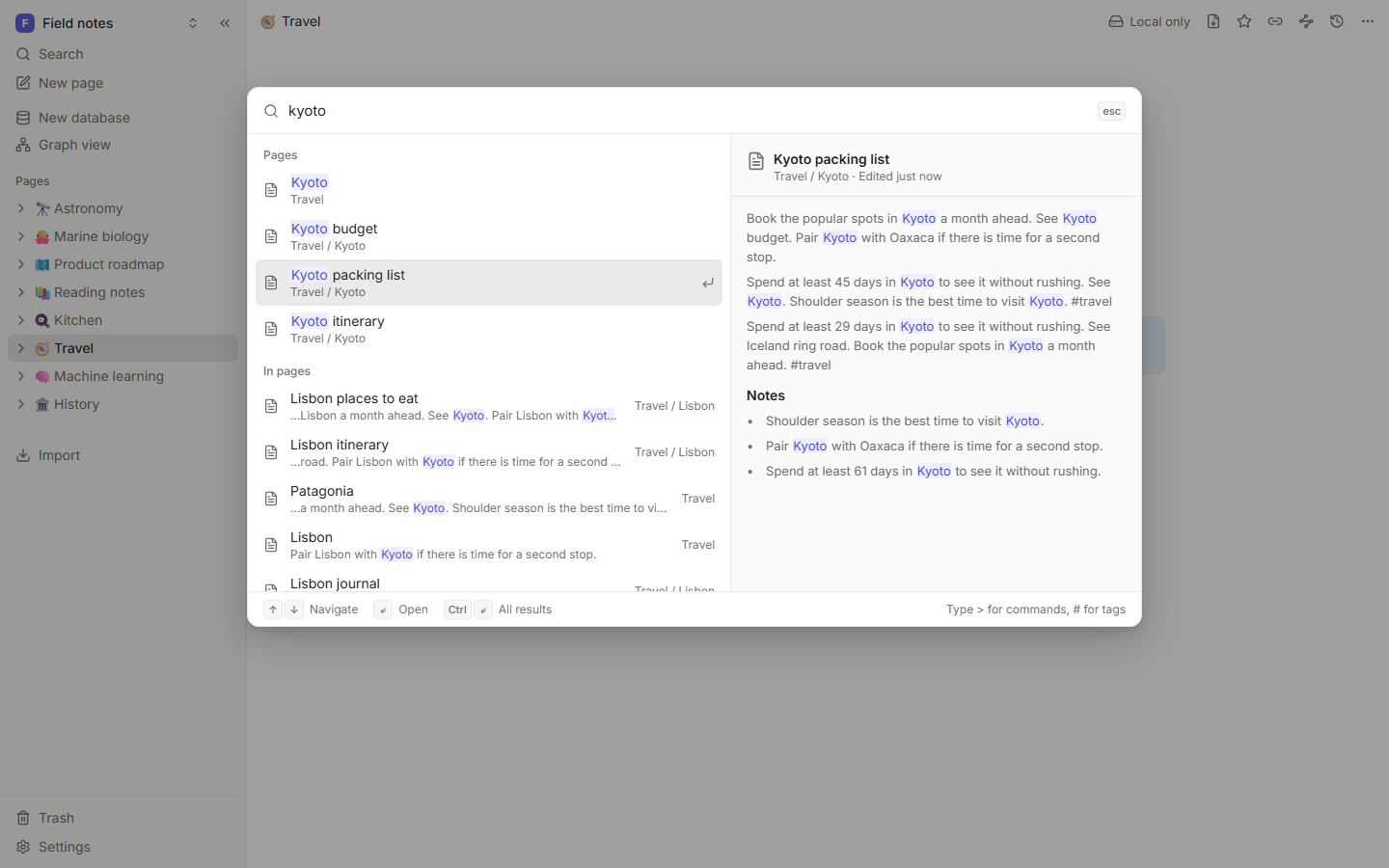Click New database in the sidebar
Viewport: 1389px width, 868px height.
tap(123, 118)
